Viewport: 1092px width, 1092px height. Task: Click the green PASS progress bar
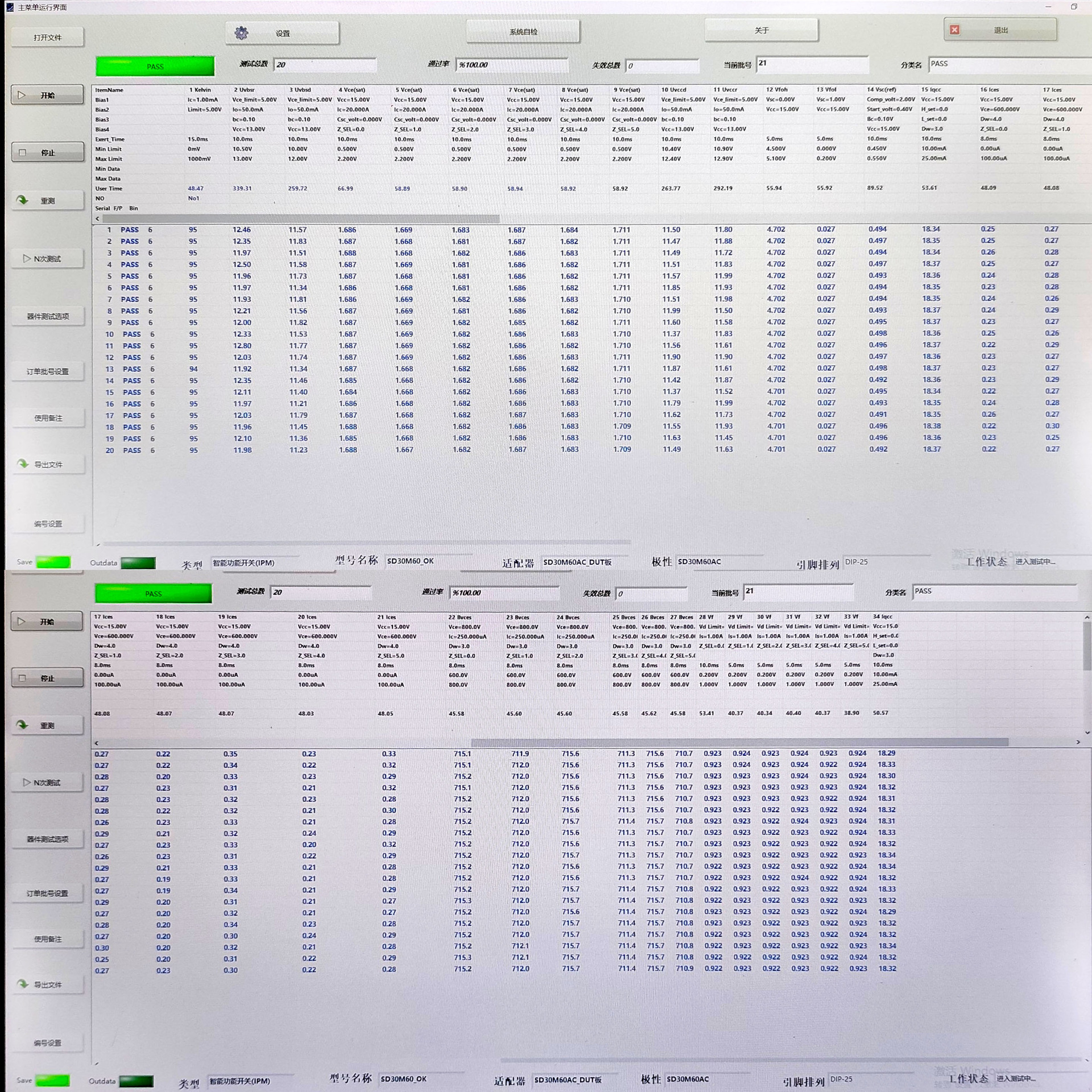click(154, 65)
